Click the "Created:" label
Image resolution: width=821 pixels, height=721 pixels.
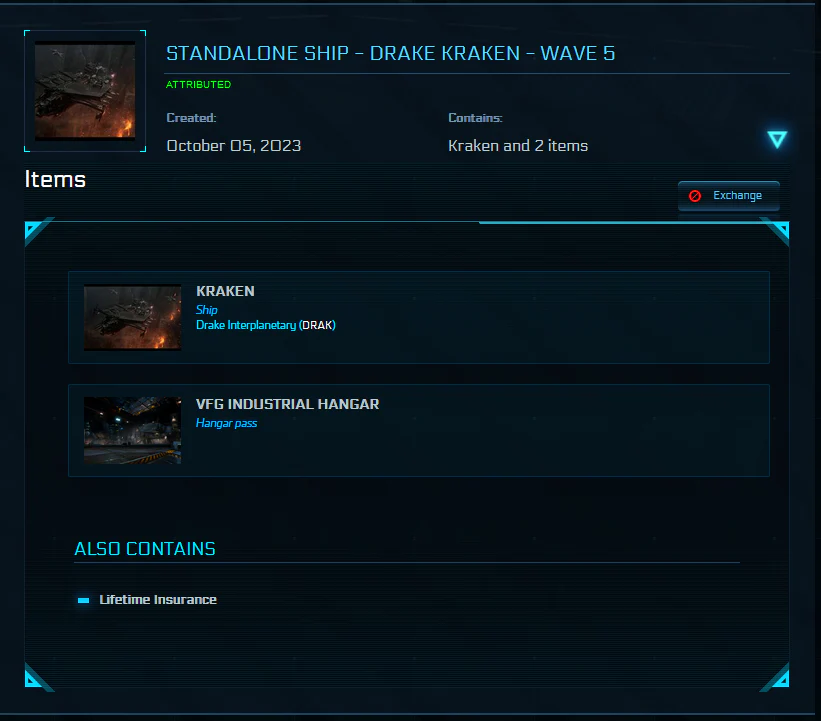point(191,118)
